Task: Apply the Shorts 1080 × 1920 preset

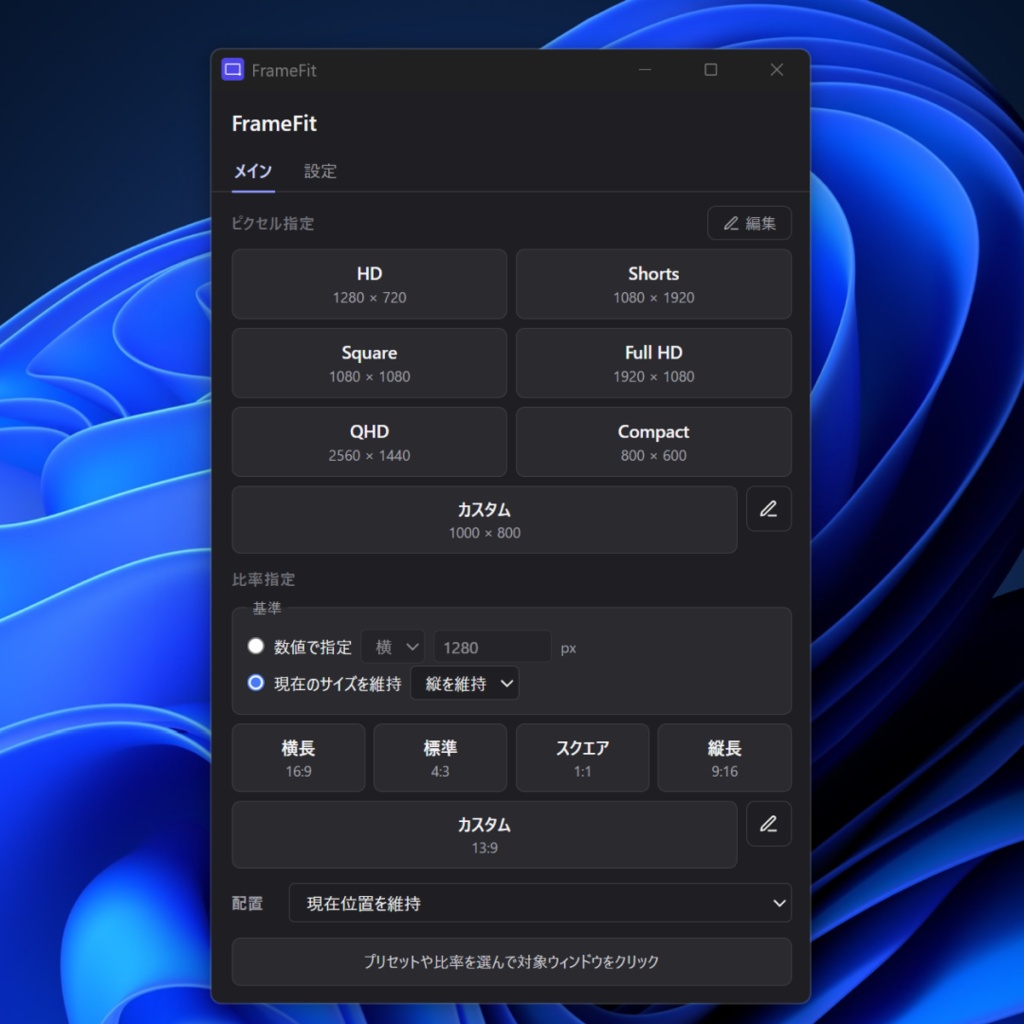Action: (x=654, y=284)
